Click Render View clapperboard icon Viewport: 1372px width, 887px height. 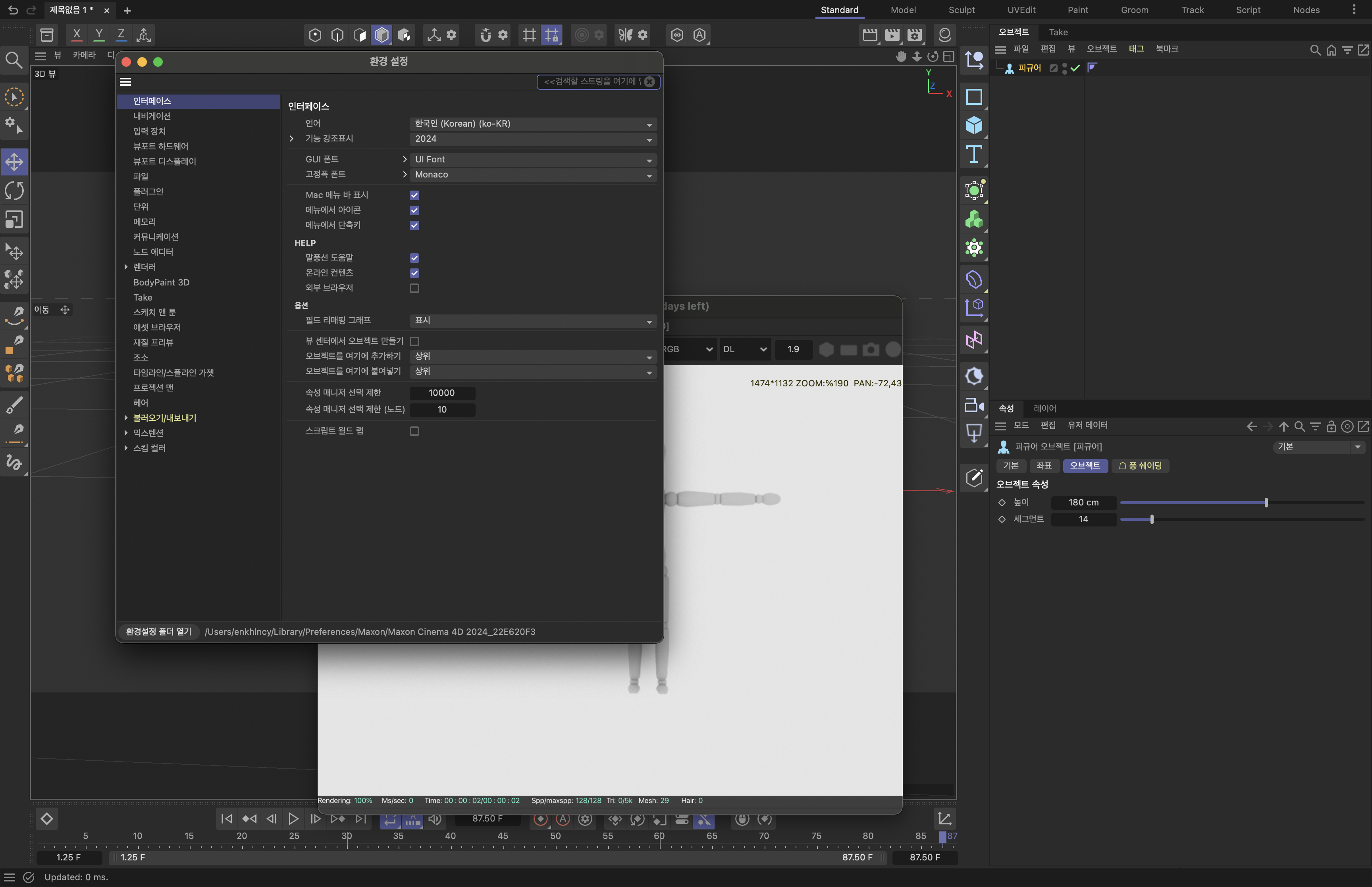point(870,35)
